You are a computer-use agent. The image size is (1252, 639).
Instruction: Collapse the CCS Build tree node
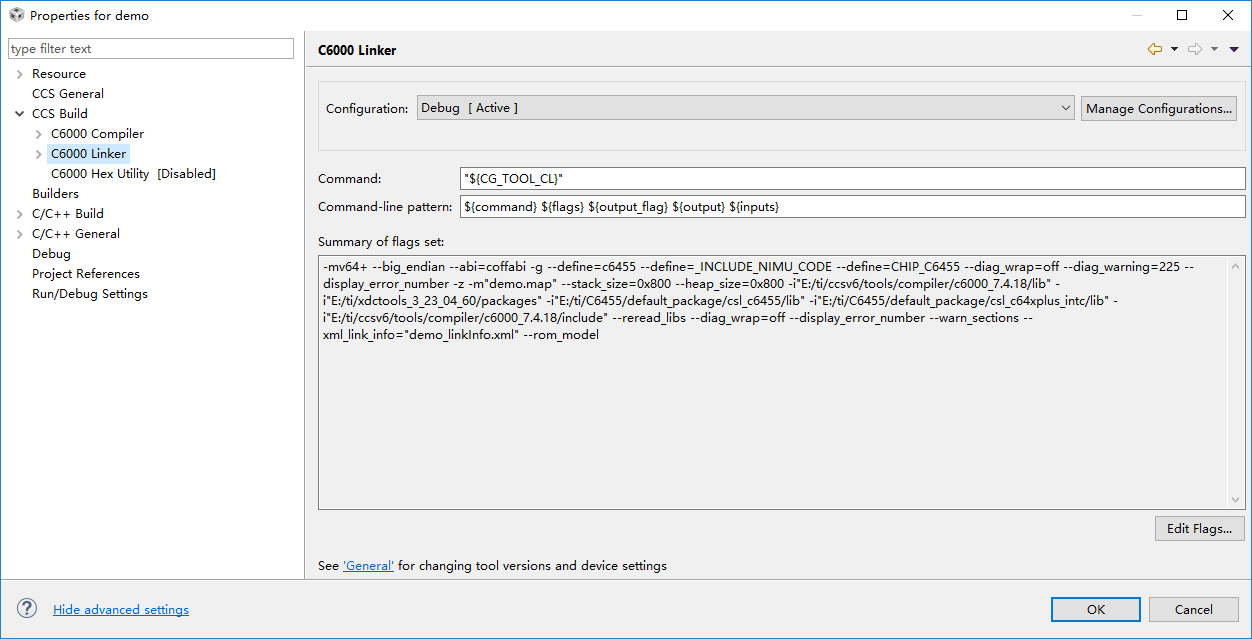coord(20,114)
